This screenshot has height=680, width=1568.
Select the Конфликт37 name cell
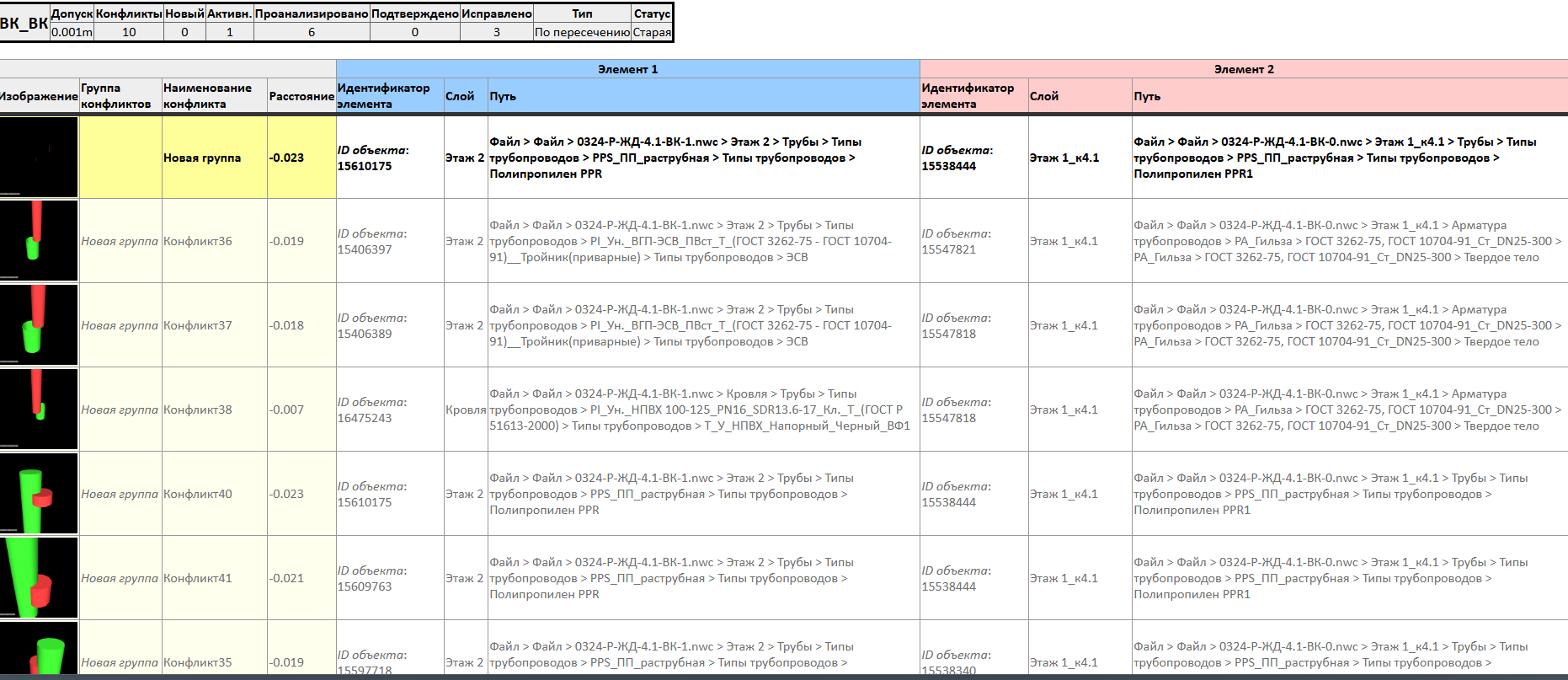(x=215, y=325)
